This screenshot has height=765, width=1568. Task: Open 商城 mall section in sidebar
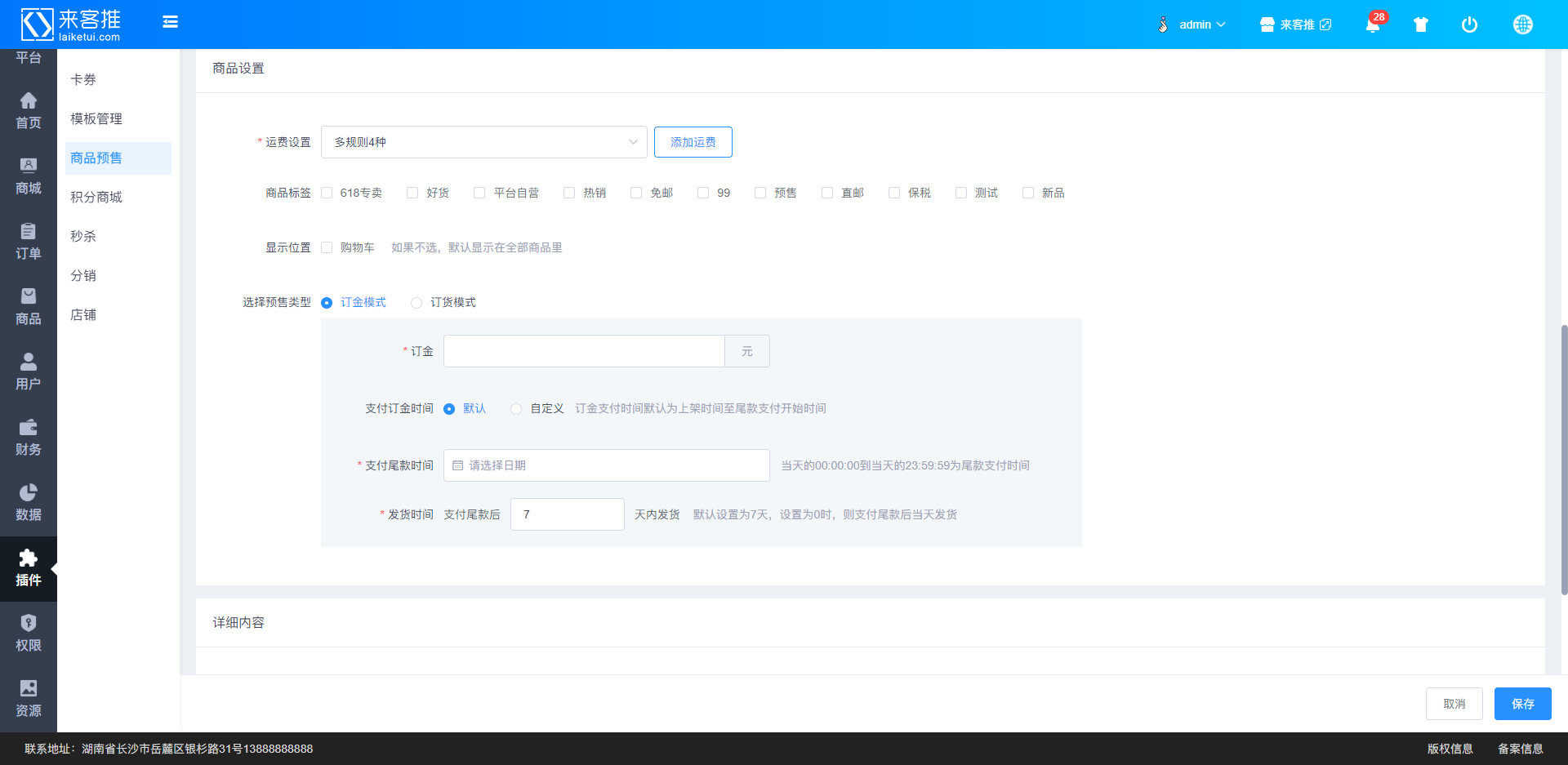point(29,176)
